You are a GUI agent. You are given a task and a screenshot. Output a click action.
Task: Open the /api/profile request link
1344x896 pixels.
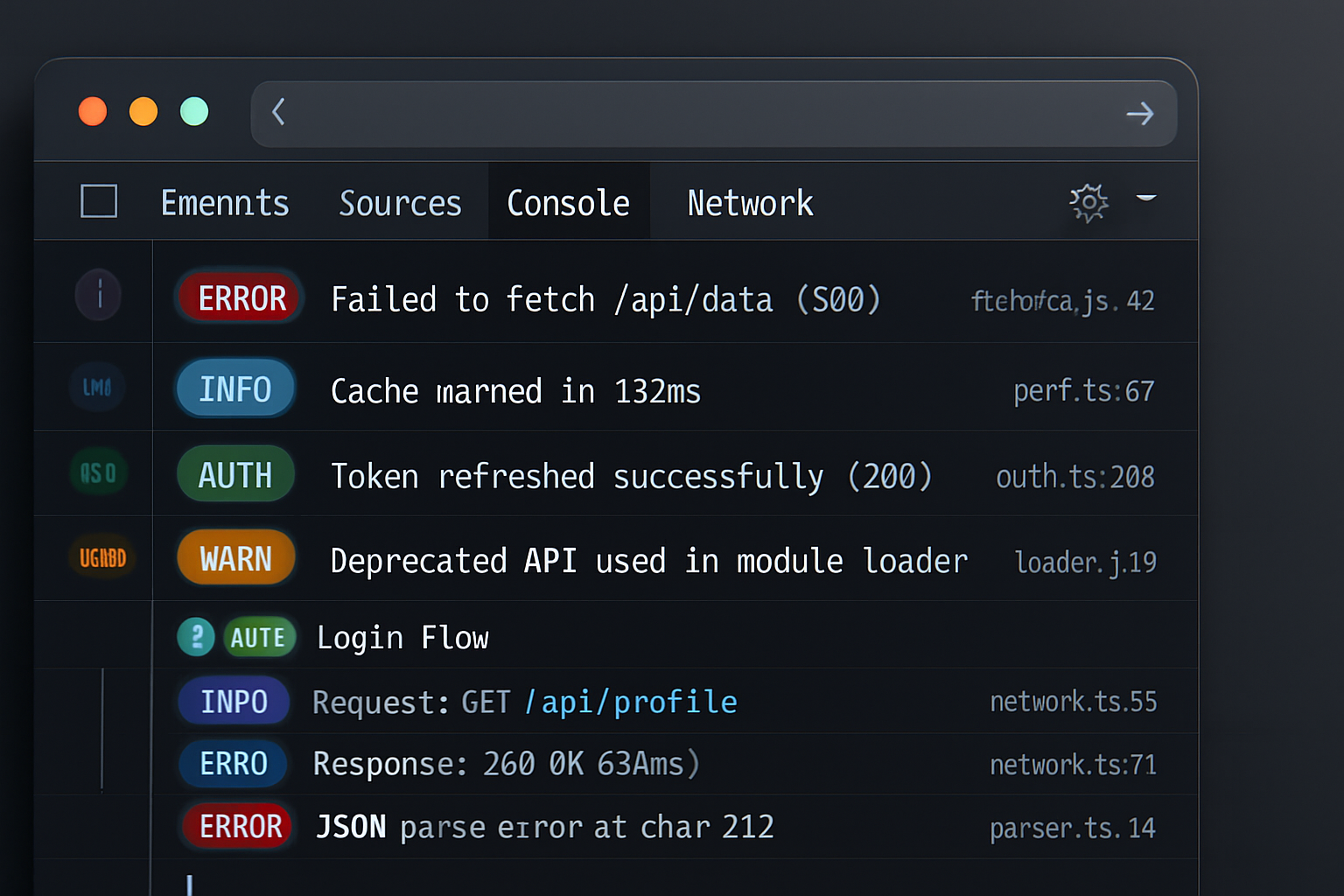[632, 701]
